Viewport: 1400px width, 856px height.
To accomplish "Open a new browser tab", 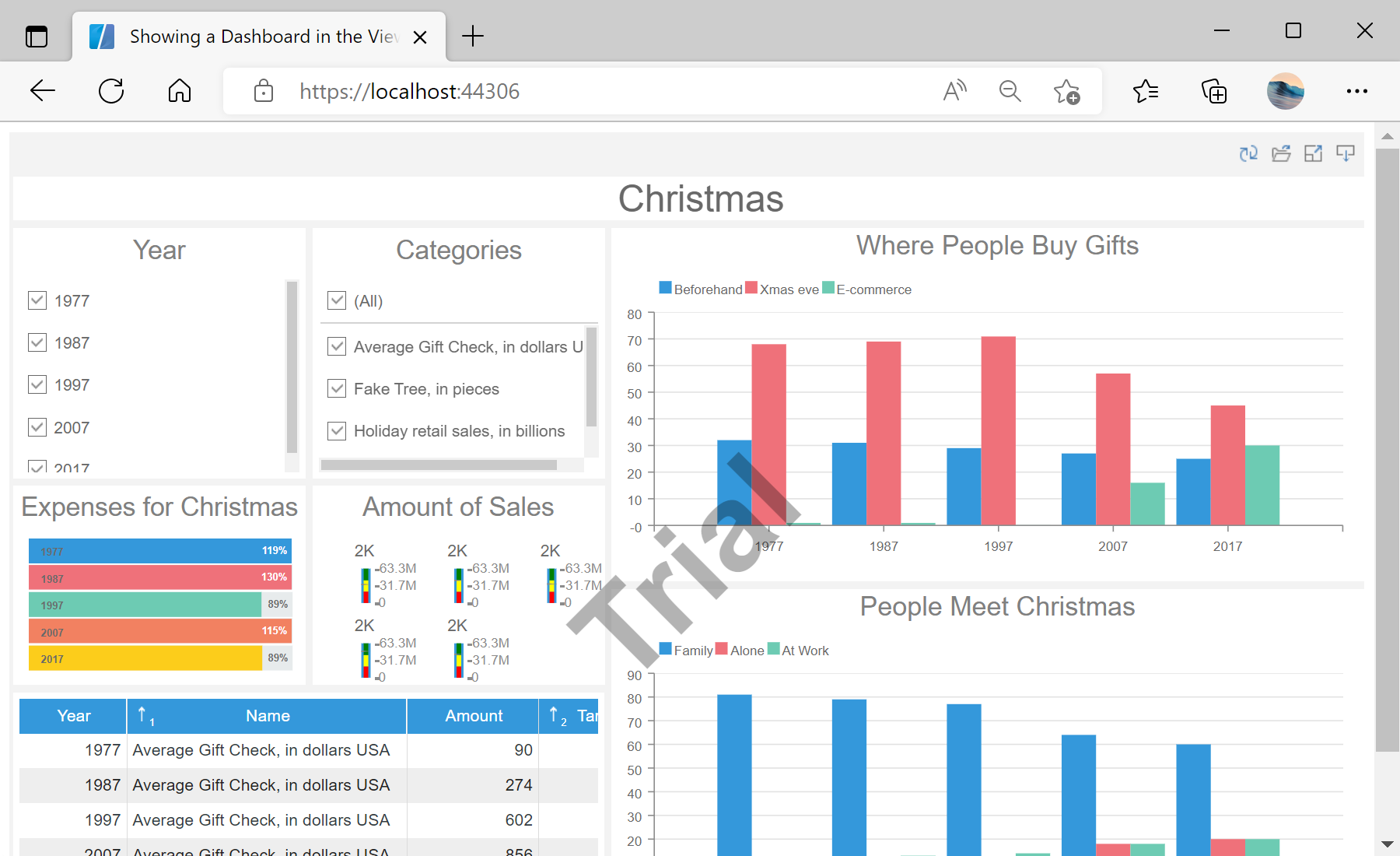I will (472, 37).
